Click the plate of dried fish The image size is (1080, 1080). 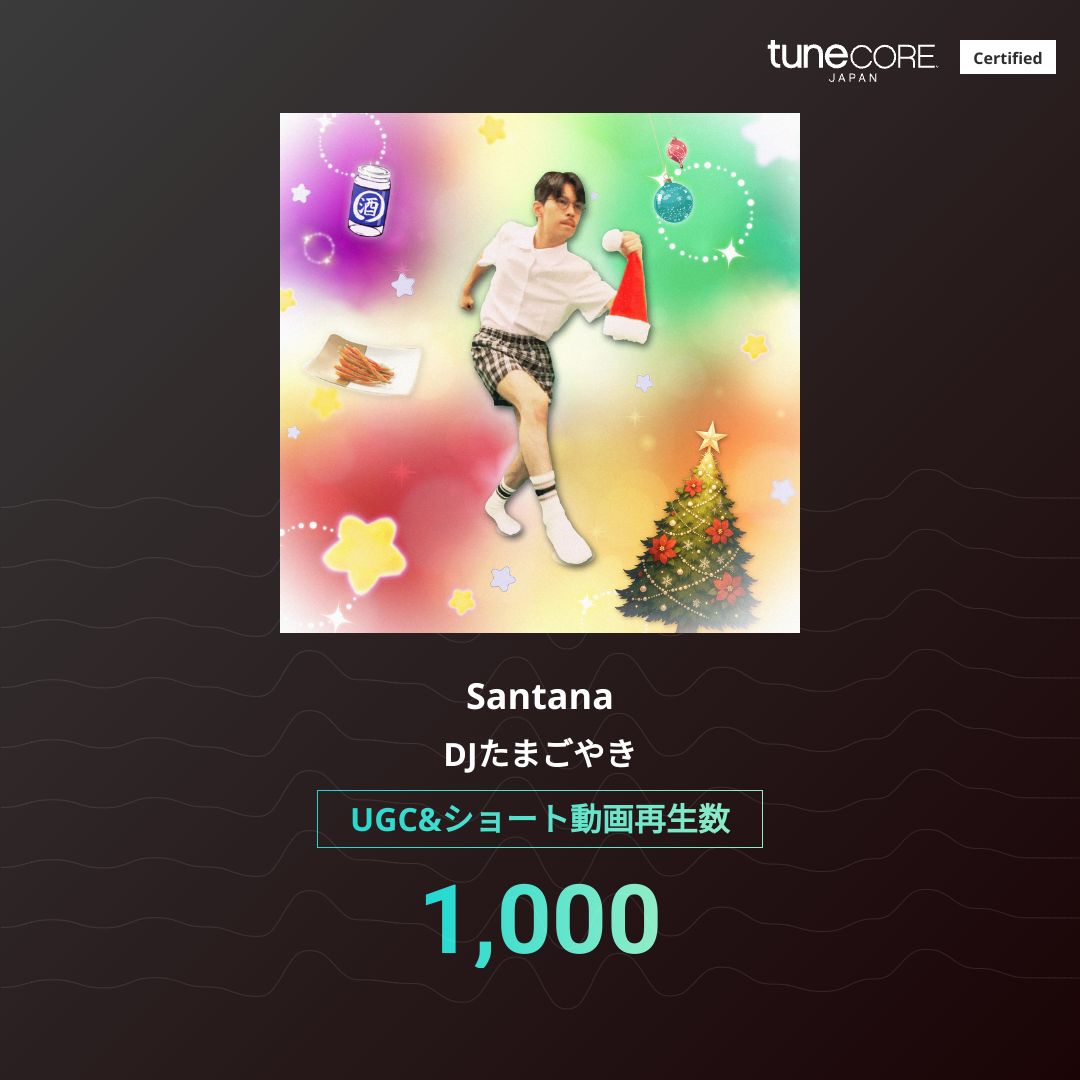coord(363,365)
